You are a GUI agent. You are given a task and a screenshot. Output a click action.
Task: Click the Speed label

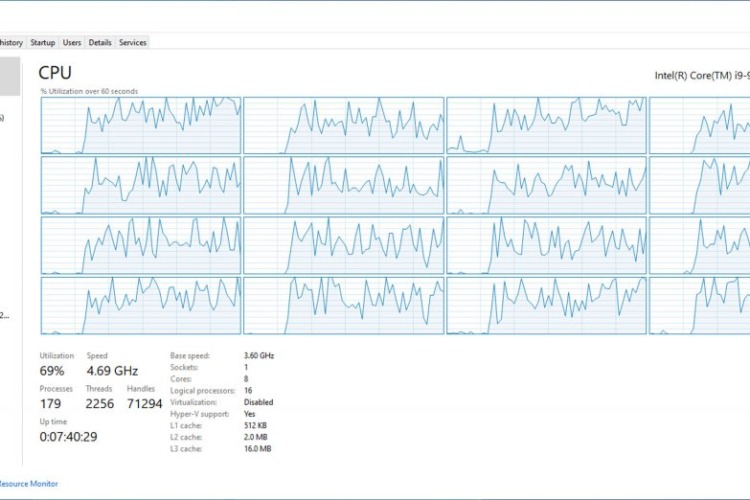pos(97,356)
